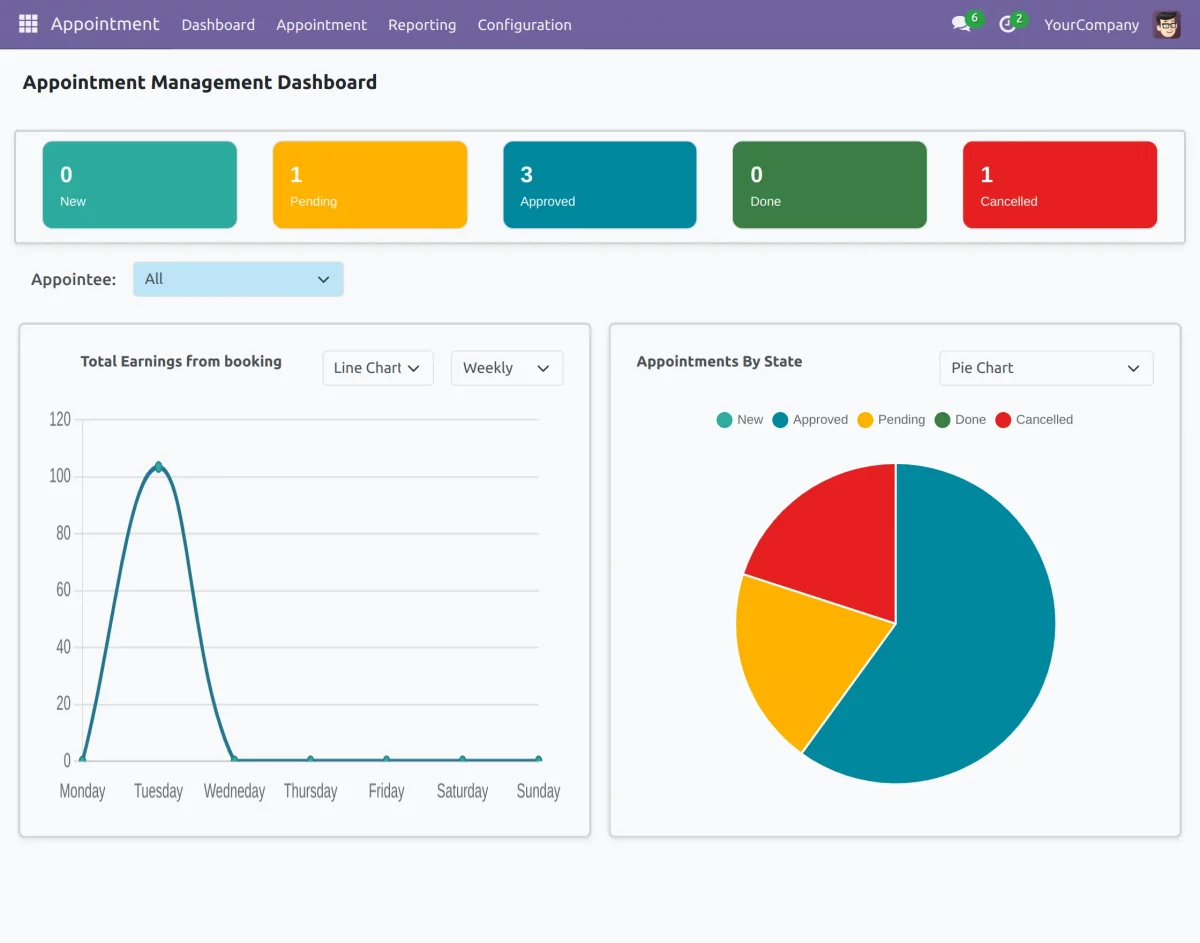Open the Pie Chart type selector

pos(1046,368)
